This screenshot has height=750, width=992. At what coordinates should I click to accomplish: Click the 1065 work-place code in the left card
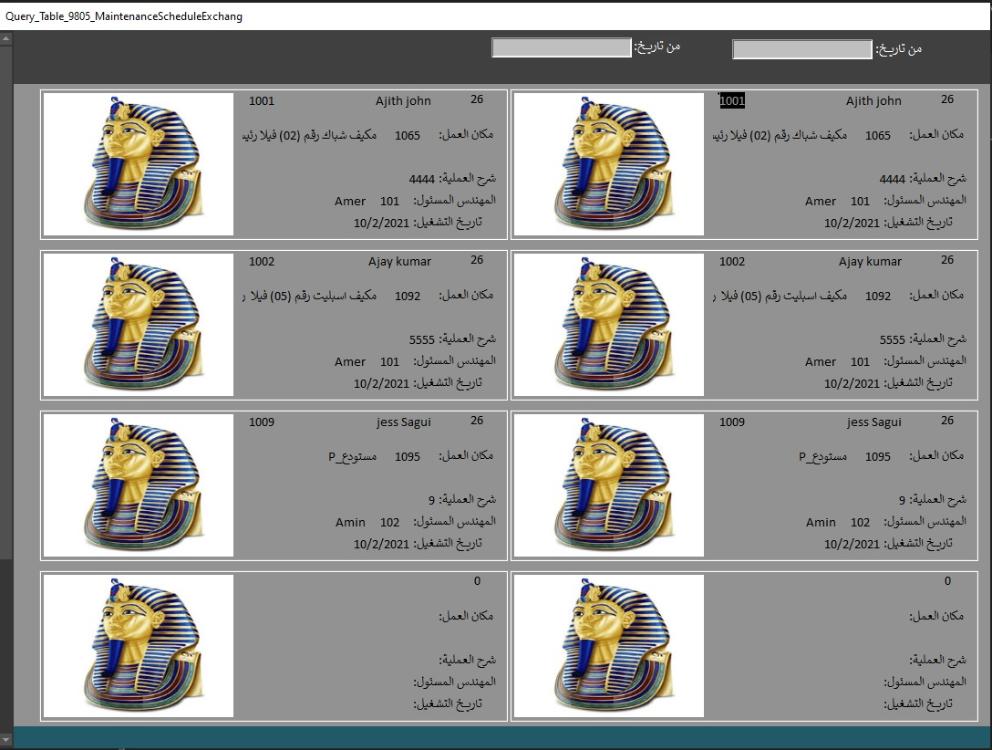tap(407, 135)
